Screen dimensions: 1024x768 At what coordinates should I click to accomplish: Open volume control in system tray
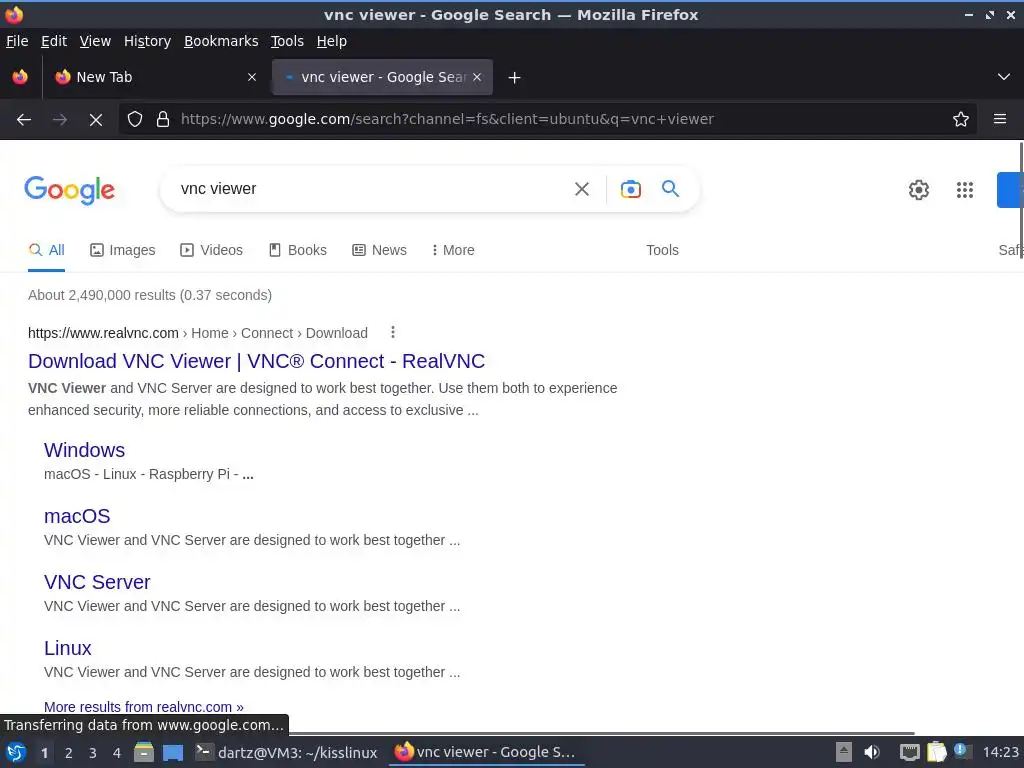click(x=871, y=752)
